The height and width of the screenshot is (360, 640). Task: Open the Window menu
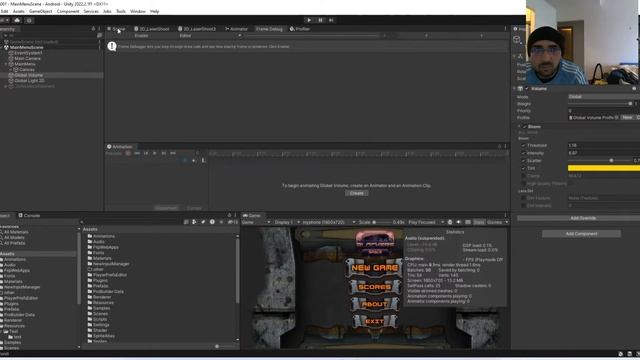(138, 11)
